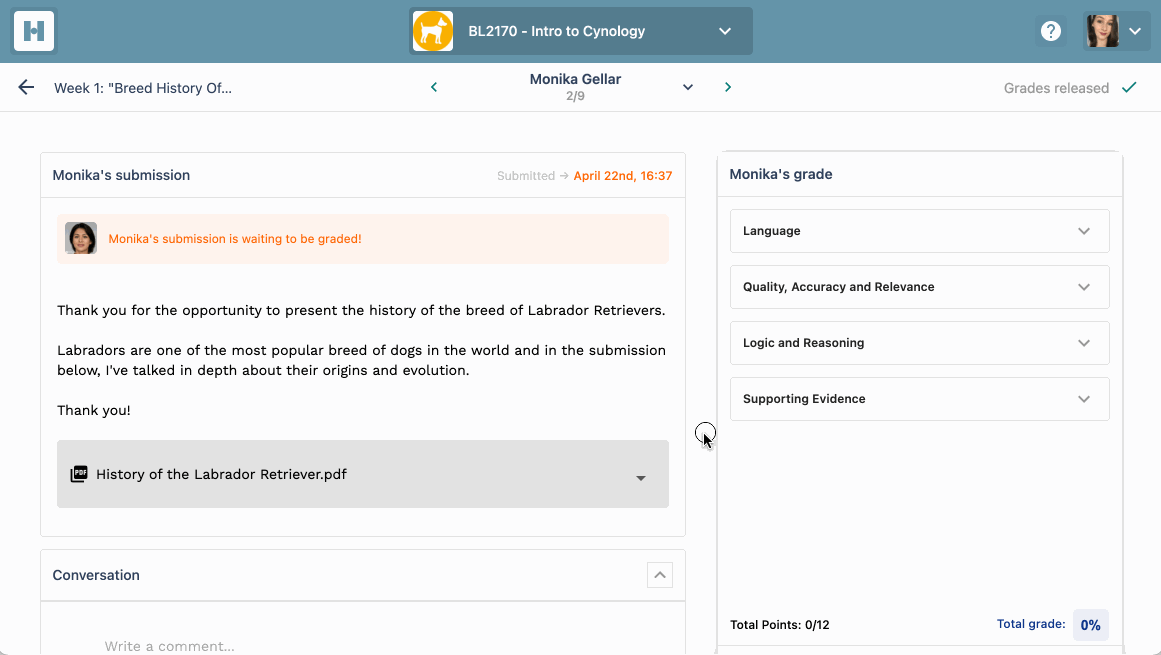This screenshot has height=655, width=1161.
Task: Expand the user account menu chevron
Action: 1135,31
